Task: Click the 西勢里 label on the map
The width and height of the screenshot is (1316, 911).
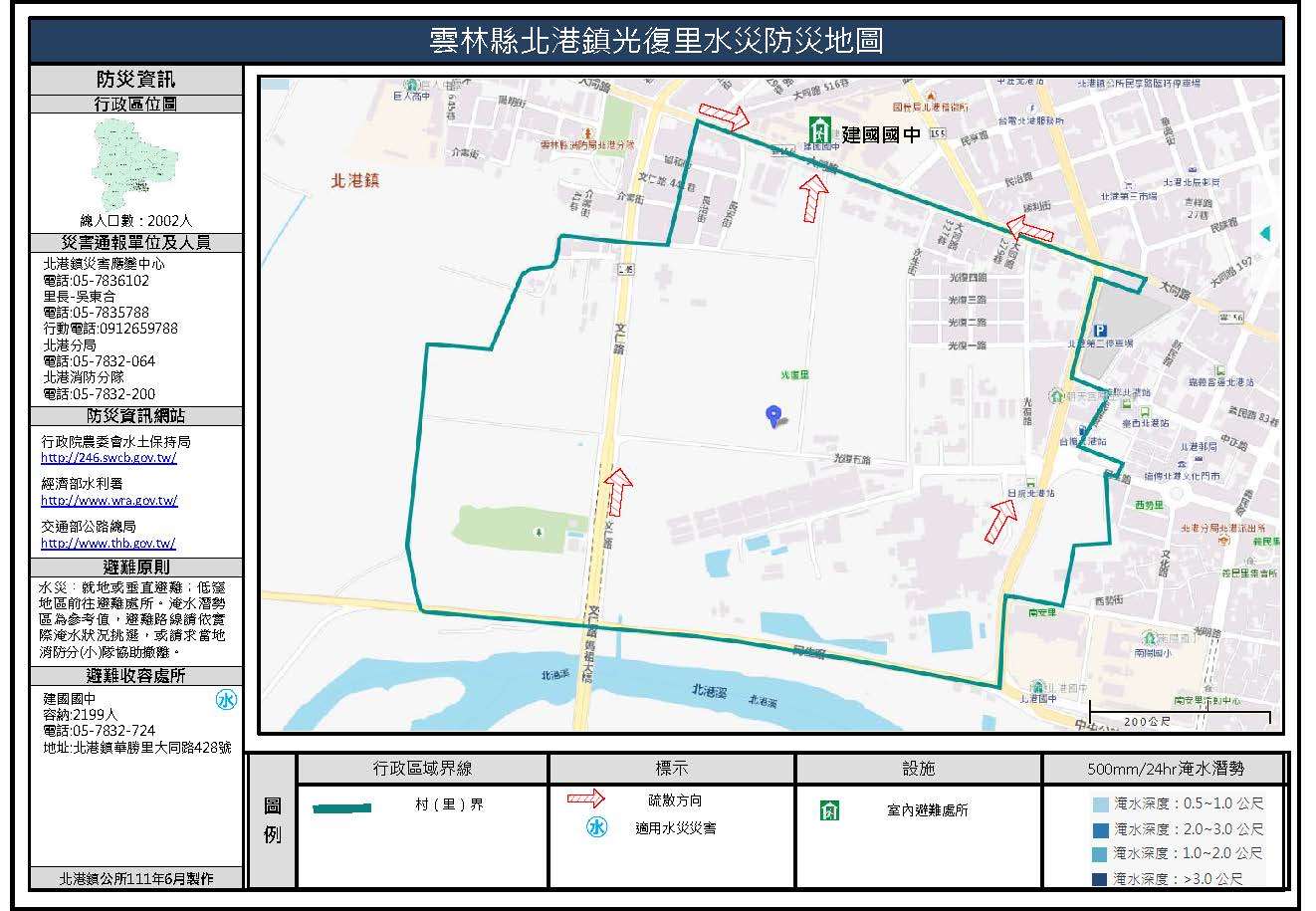Action: (1150, 505)
